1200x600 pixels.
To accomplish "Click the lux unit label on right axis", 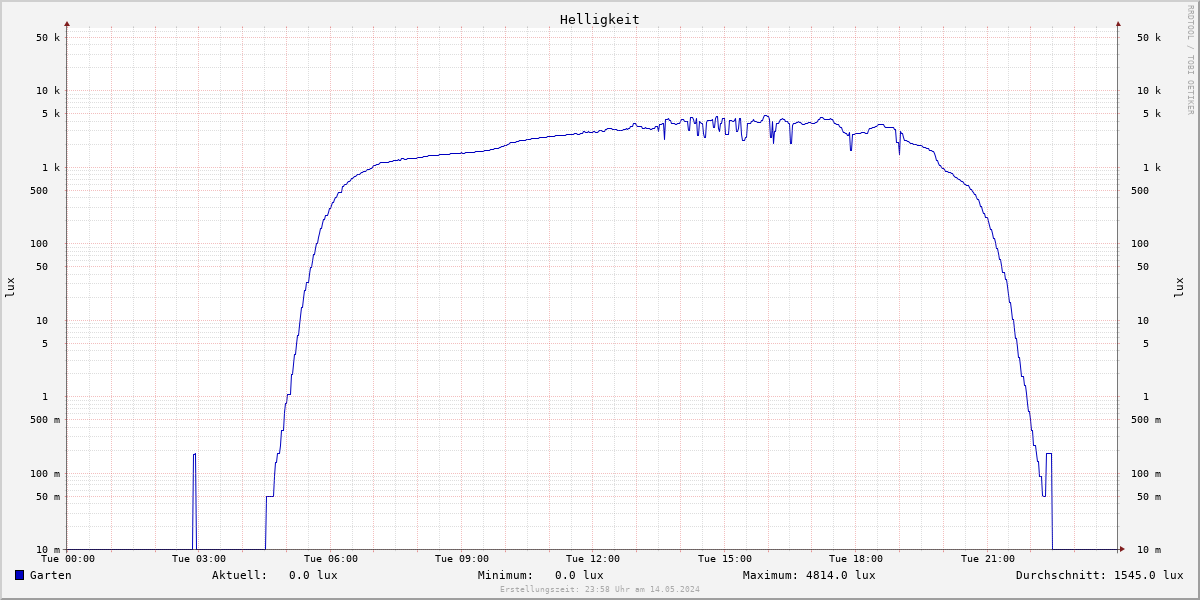I will 1180,287.
